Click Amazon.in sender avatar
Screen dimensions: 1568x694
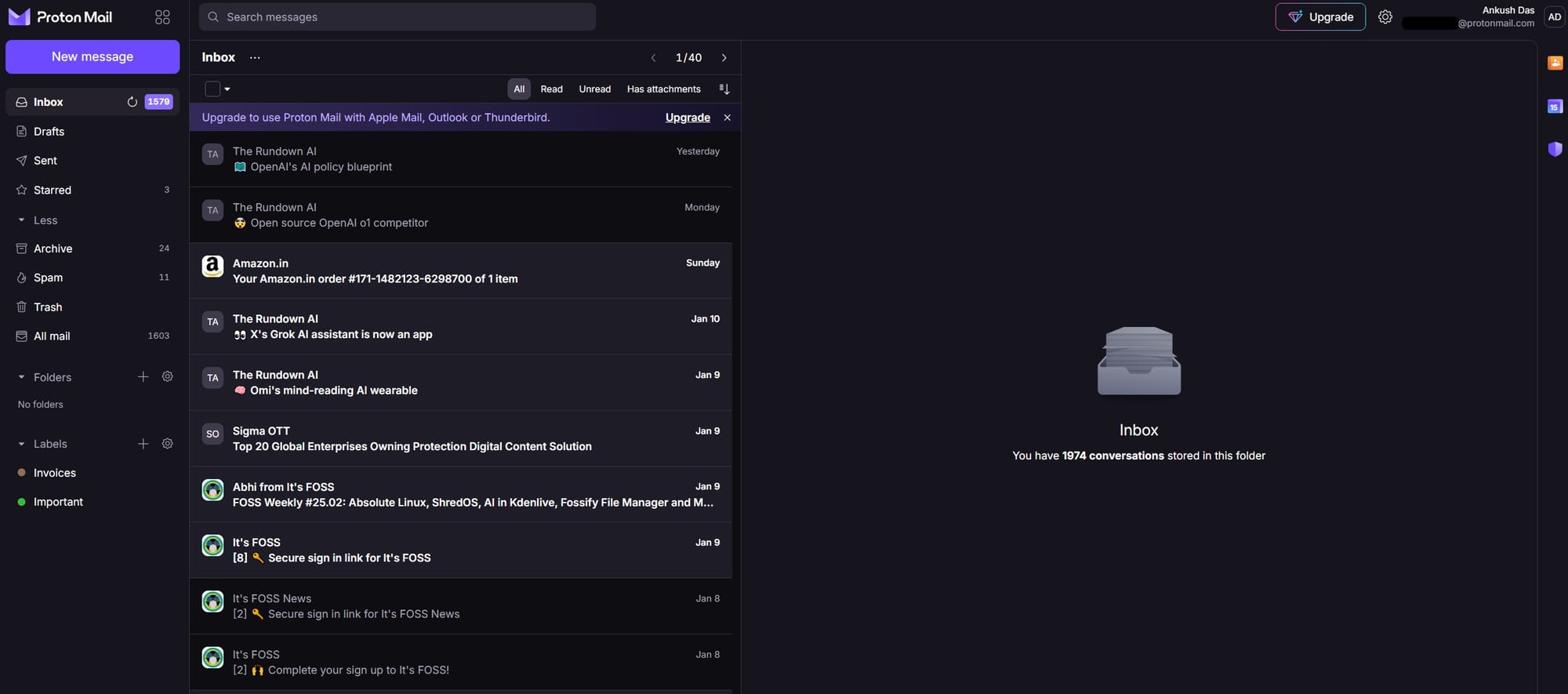(212, 266)
